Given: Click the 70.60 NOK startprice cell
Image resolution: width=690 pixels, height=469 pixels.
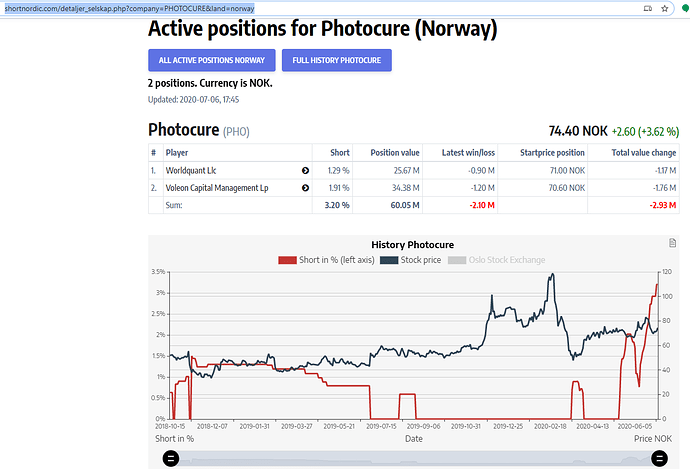Looking at the screenshot, I should tap(567, 188).
